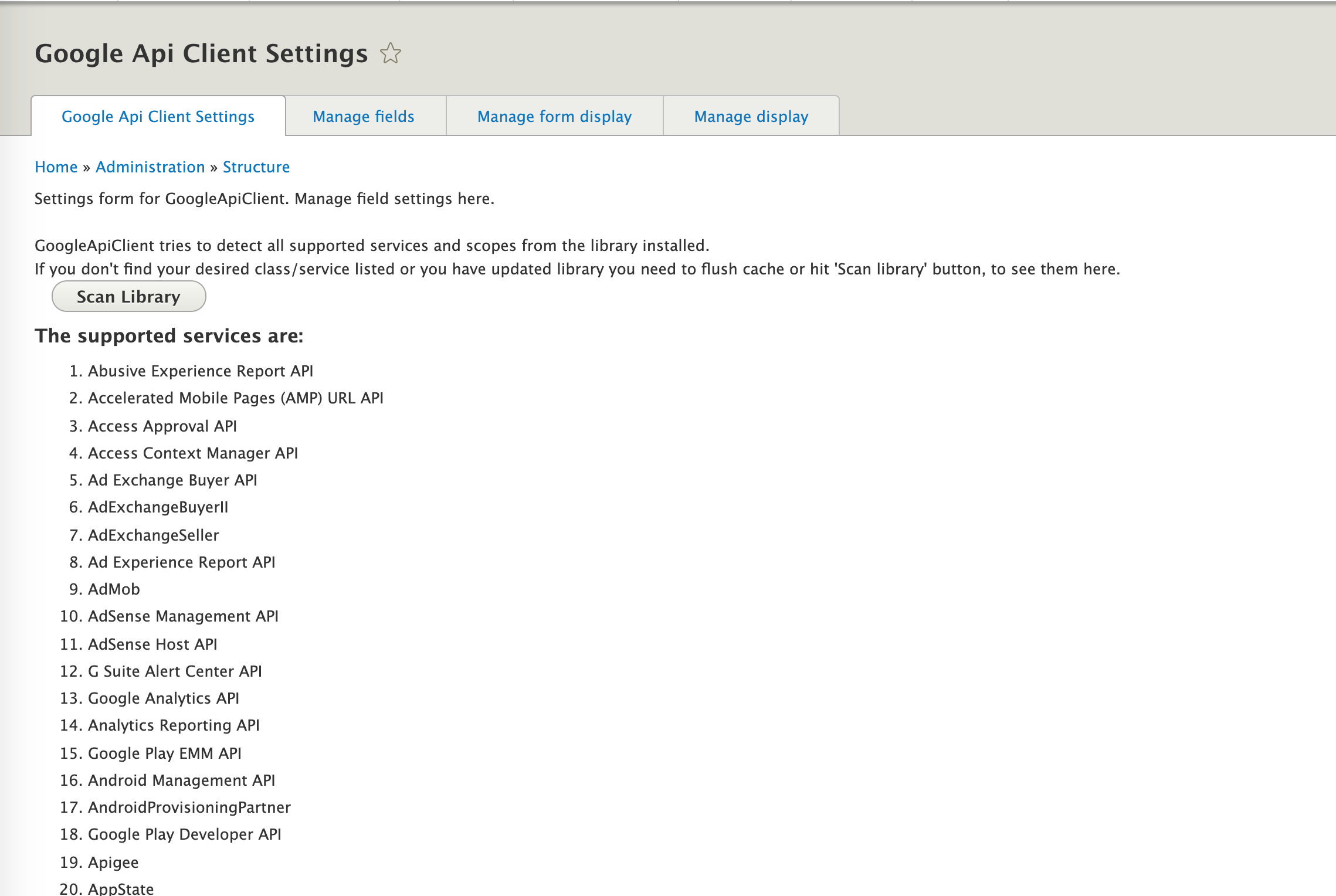Select the AdSense Management API list entry
The height and width of the screenshot is (896, 1336).
[x=183, y=616]
